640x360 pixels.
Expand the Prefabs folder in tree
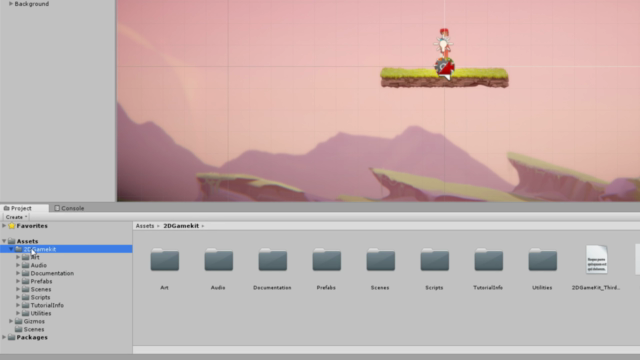point(18,281)
